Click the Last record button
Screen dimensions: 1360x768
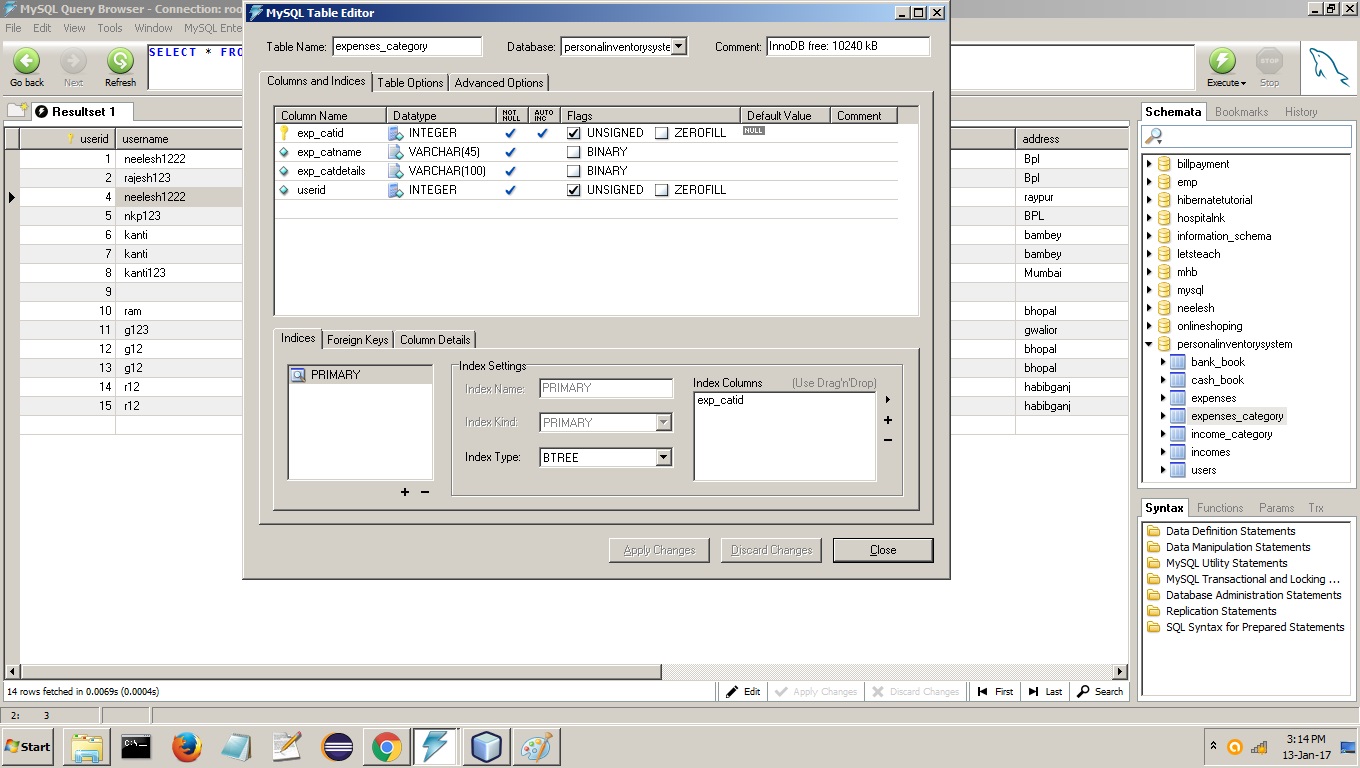(x=1046, y=691)
